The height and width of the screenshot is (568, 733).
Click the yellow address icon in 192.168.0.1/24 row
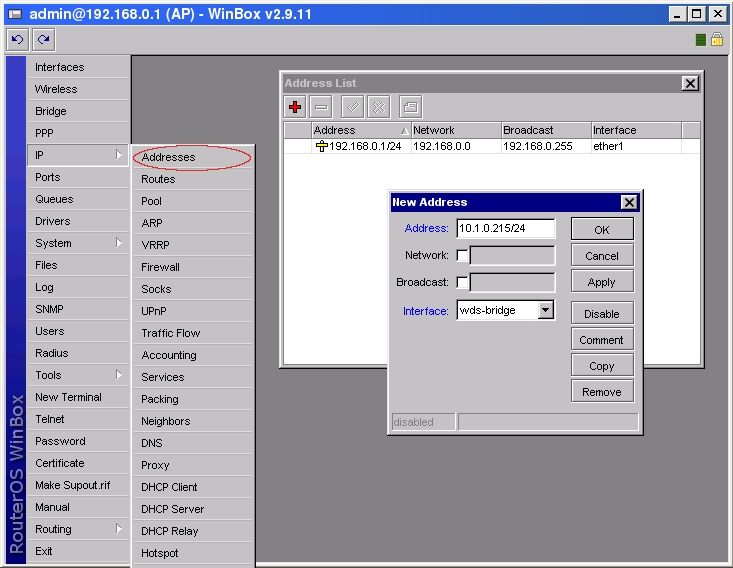[322, 146]
